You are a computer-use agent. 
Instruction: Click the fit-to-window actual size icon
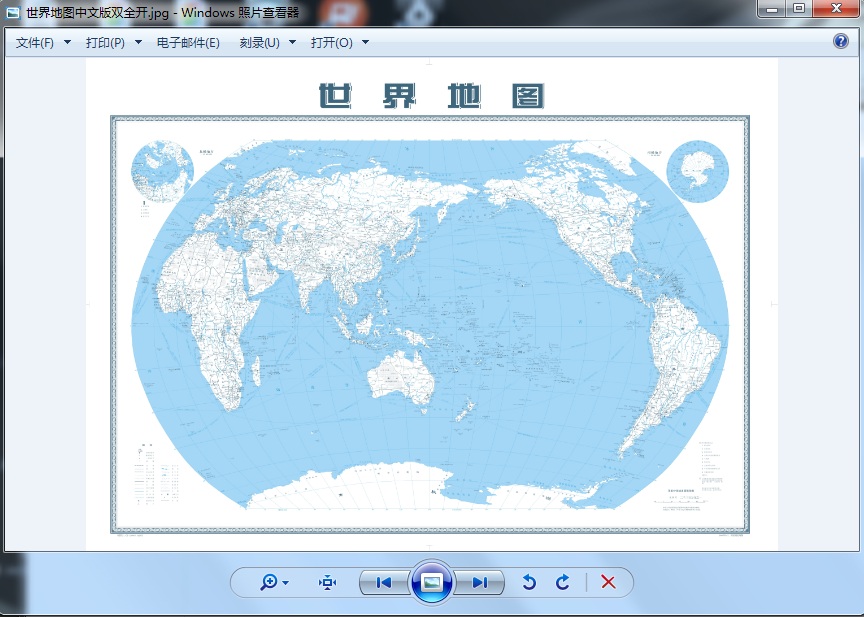pyautogui.click(x=328, y=582)
